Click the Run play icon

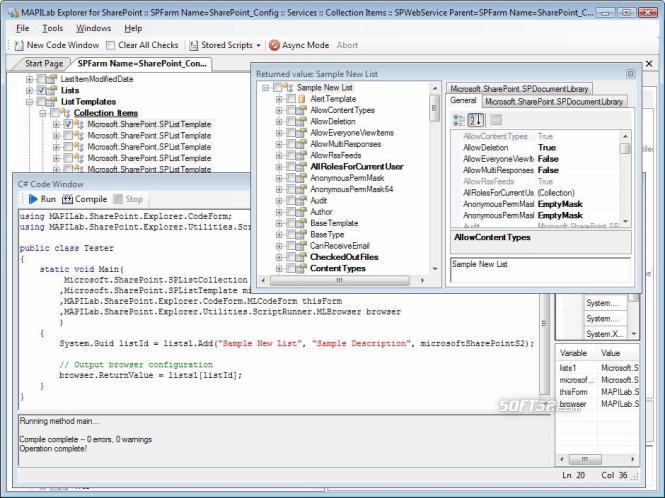33,199
